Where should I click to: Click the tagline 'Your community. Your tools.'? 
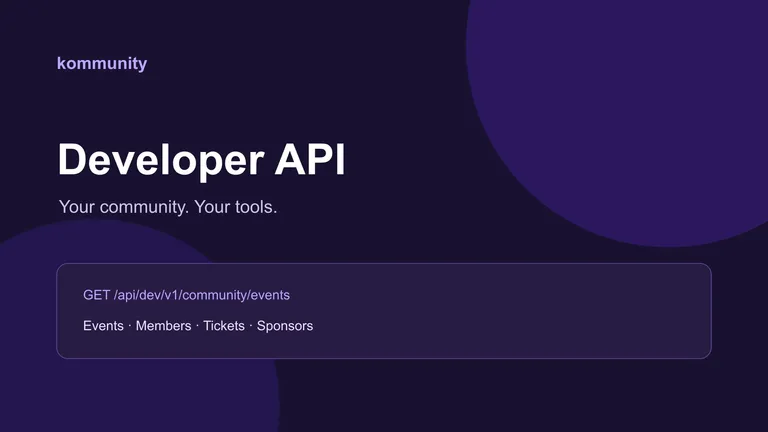click(x=168, y=207)
